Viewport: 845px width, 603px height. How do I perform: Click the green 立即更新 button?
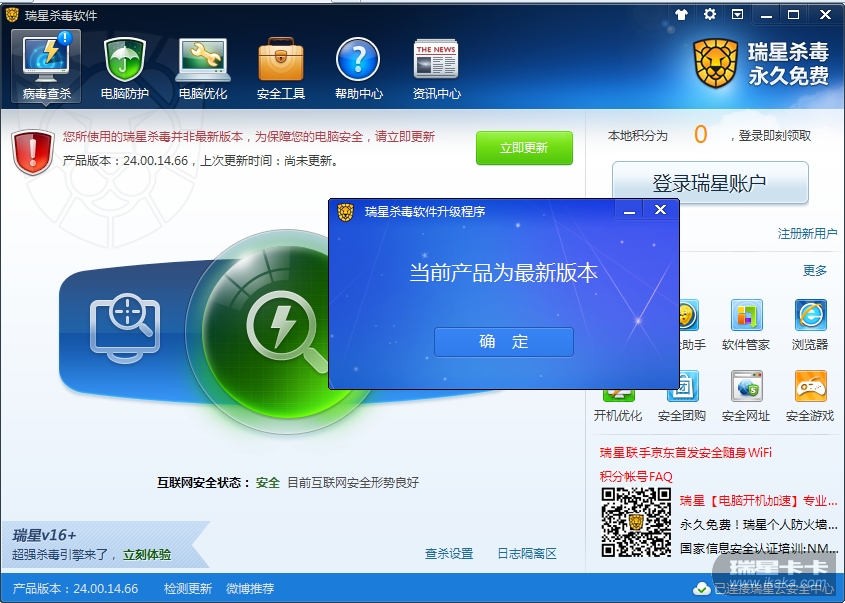[x=524, y=148]
